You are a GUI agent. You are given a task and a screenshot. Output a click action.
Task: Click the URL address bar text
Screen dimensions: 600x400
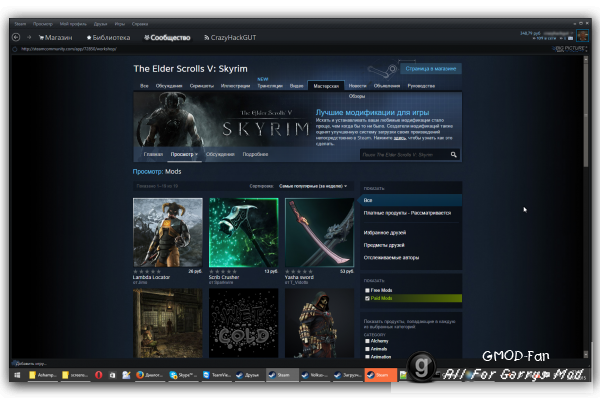click(x=69, y=49)
